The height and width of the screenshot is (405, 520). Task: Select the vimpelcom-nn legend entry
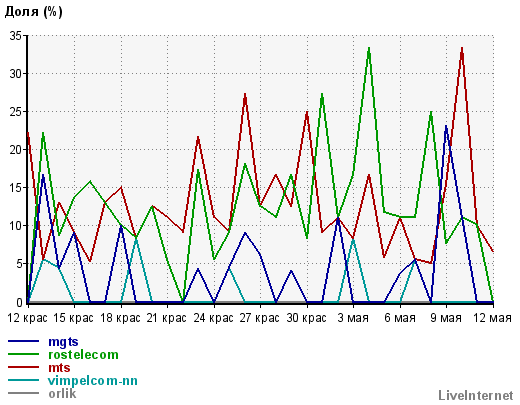(x=93, y=381)
